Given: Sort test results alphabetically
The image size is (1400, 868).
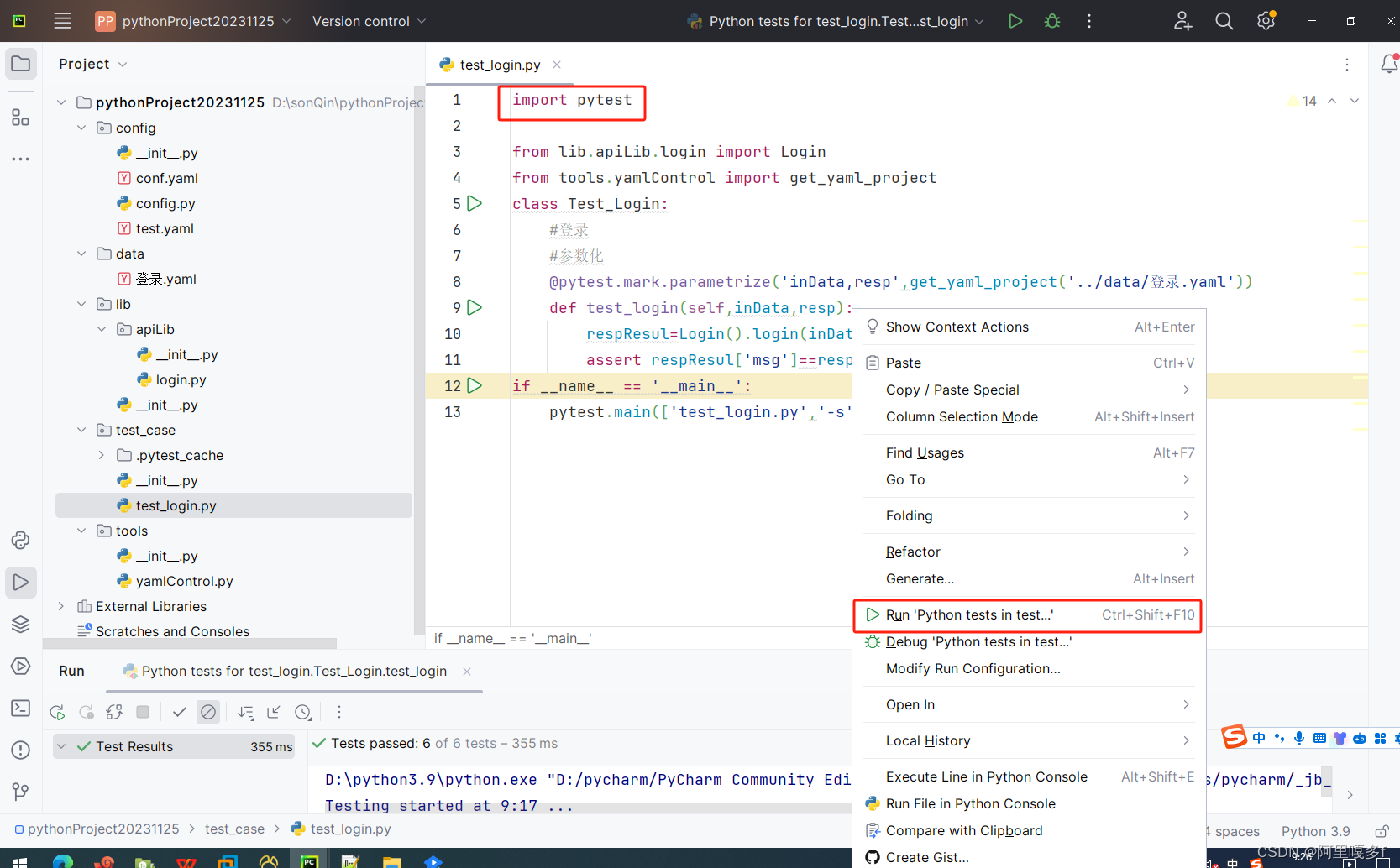Looking at the screenshot, I should tap(245, 712).
